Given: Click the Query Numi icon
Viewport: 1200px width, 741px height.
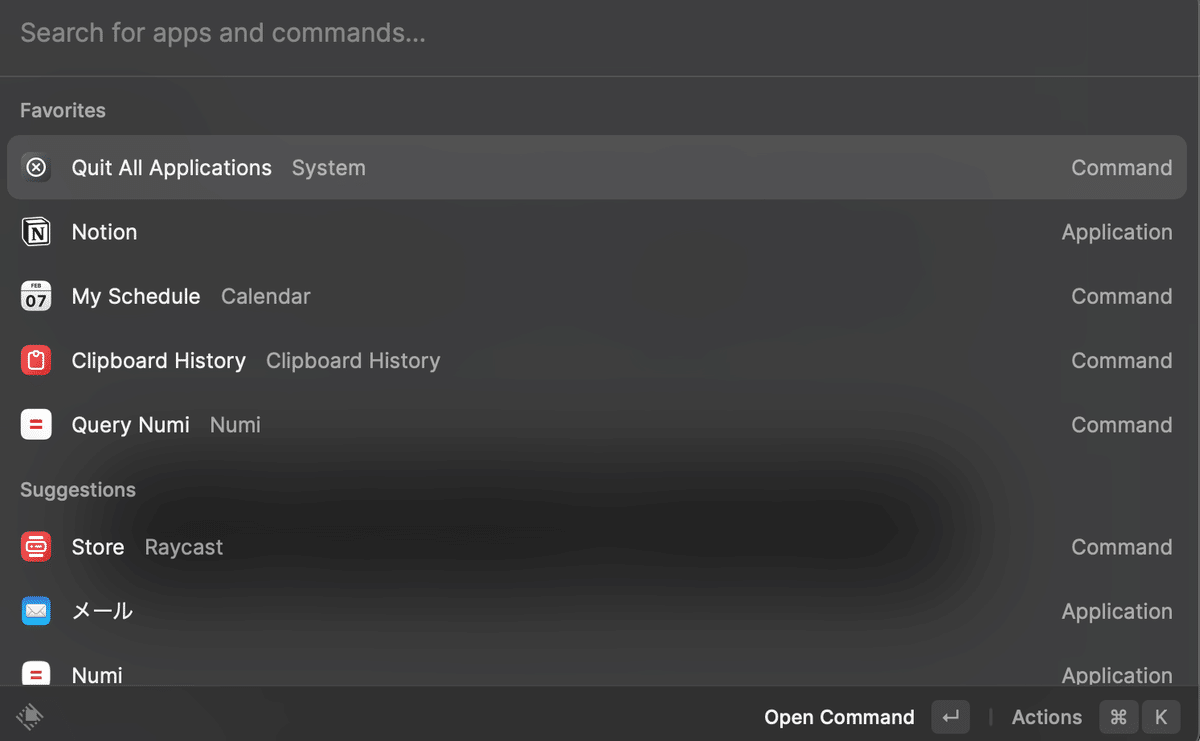Looking at the screenshot, I should (36, 425).
